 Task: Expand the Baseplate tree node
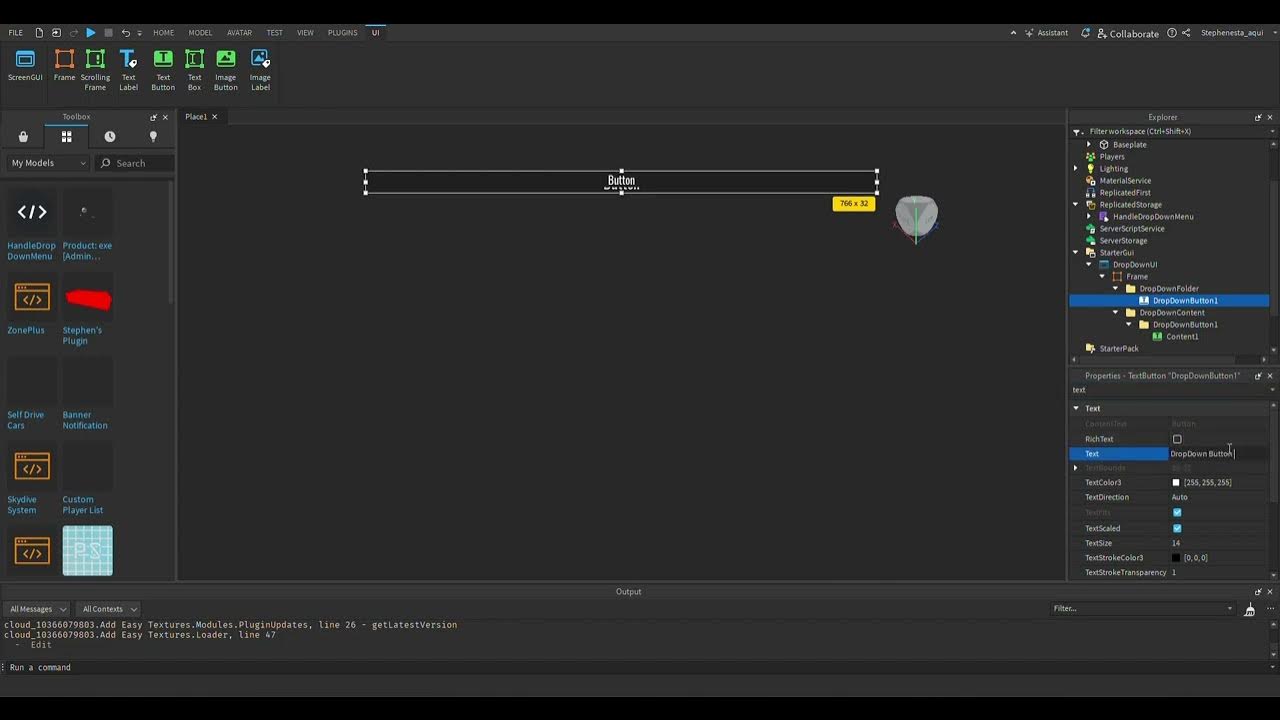1089,145
